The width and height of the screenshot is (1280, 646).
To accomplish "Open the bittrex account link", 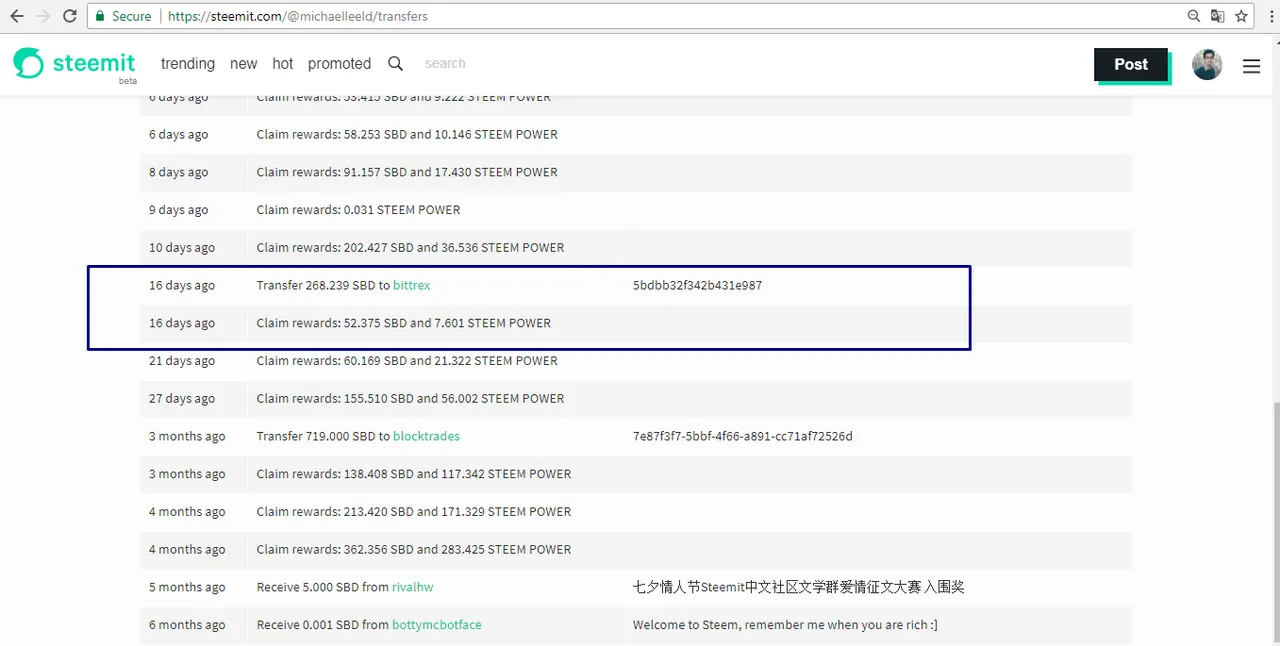I will tap(411, 285).
